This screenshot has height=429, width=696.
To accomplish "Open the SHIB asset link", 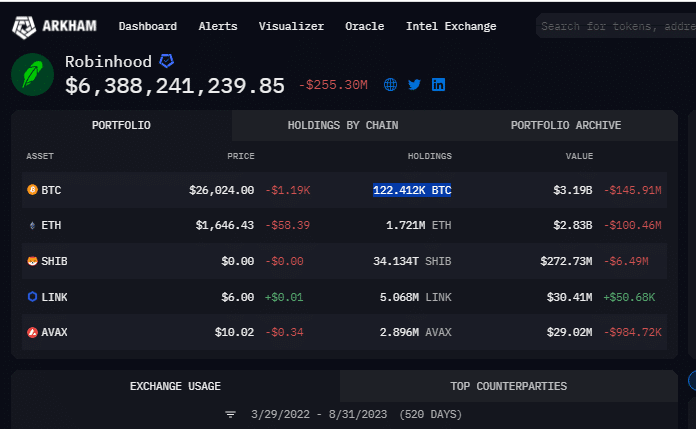I will click(x=55, y=261).
